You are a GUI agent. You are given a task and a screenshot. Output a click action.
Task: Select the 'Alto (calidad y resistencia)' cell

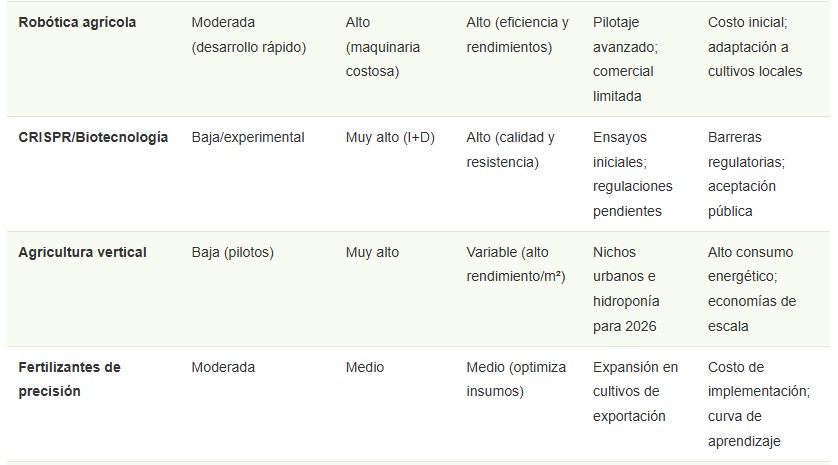[x=511, y=149]
